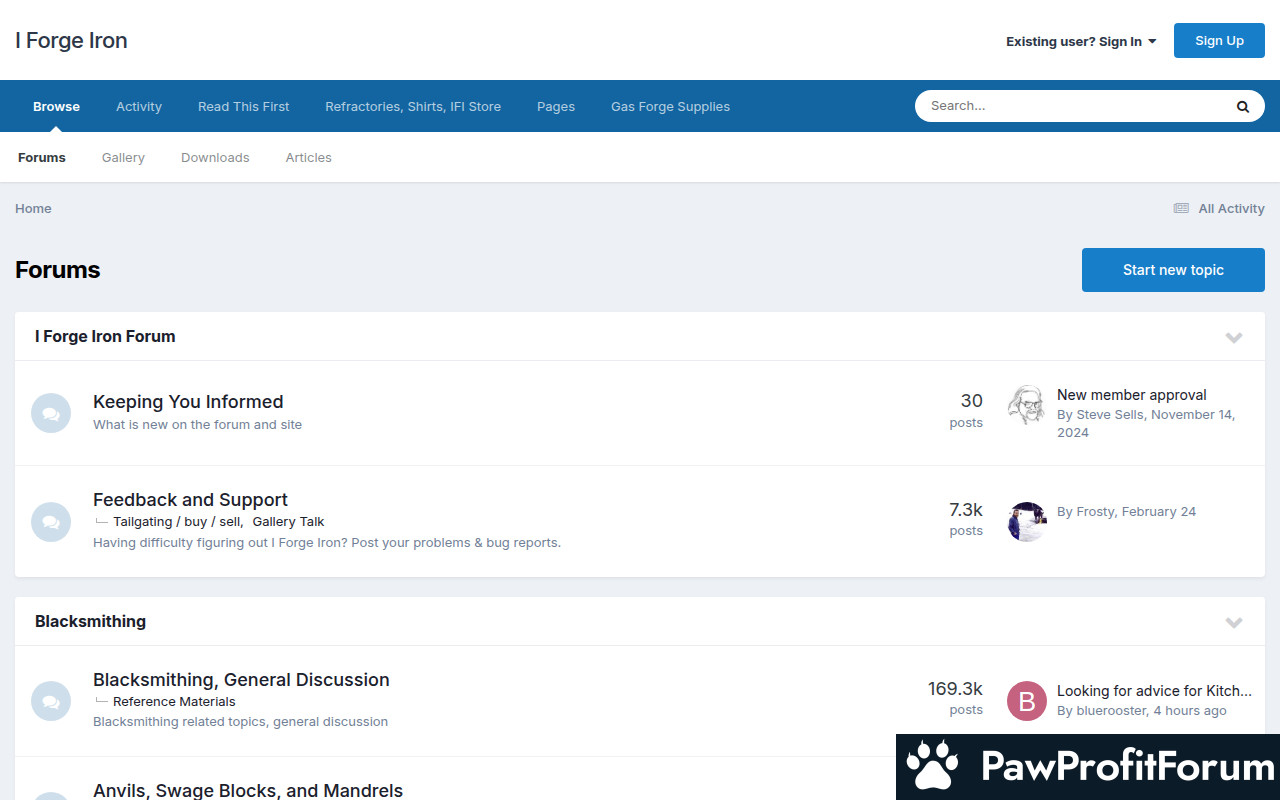1280x800 pixels.
Task: Open the Reference Materials subforum link
Action: pos(174,702)
